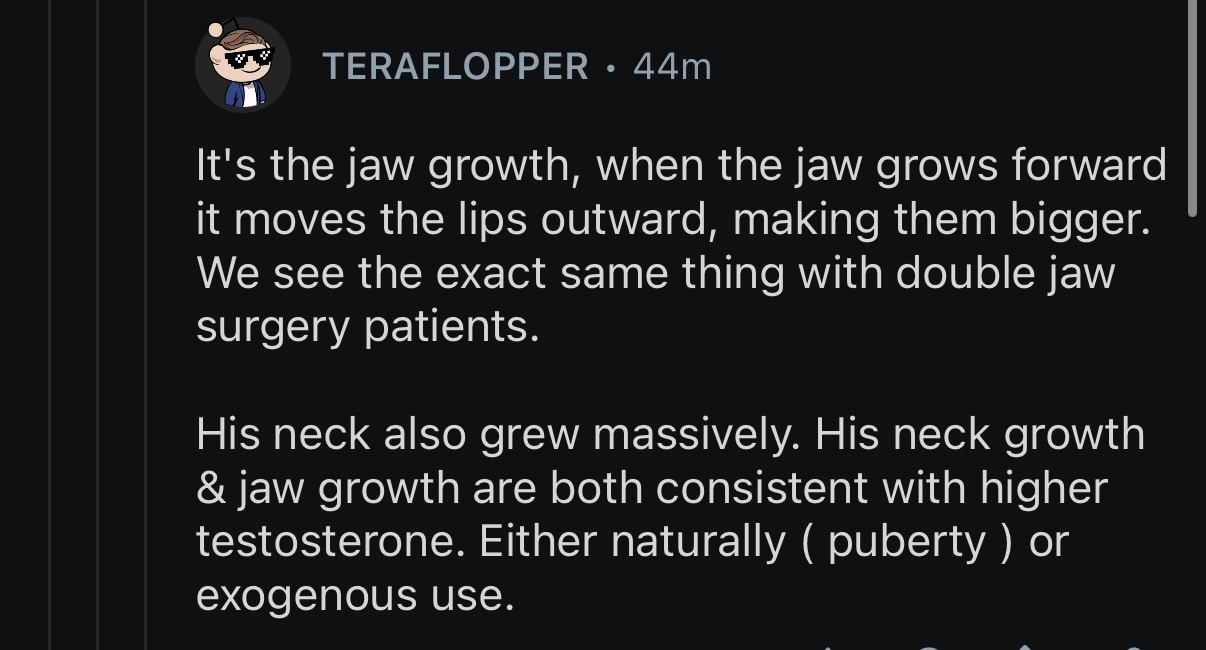This screenshot has height=650, width=1206.
Task: Select the line ending "double jaw"
Action: 655,273
